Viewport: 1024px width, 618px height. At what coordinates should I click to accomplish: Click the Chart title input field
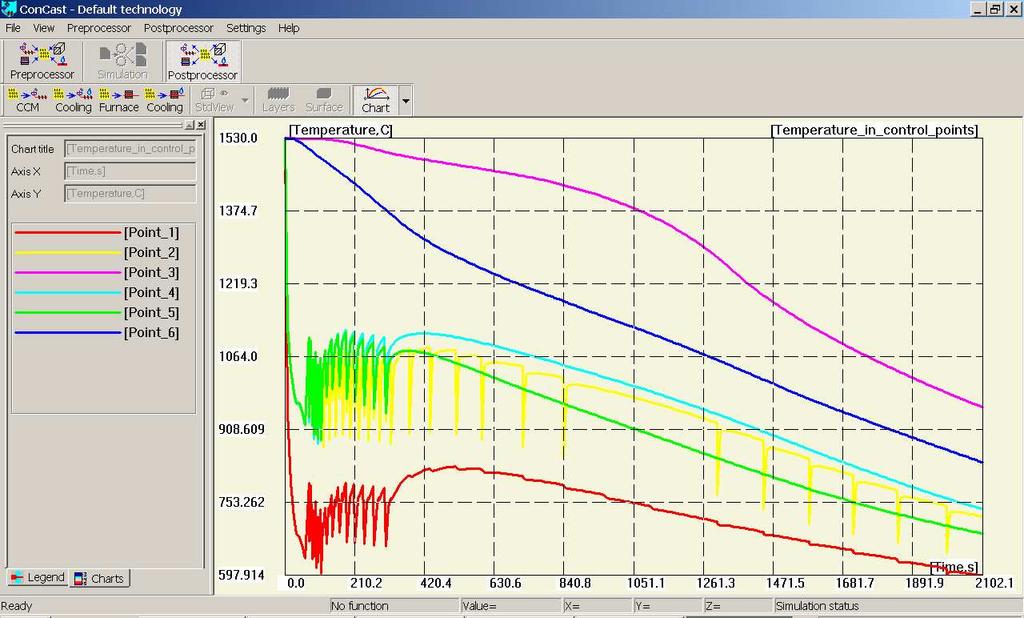130,149
